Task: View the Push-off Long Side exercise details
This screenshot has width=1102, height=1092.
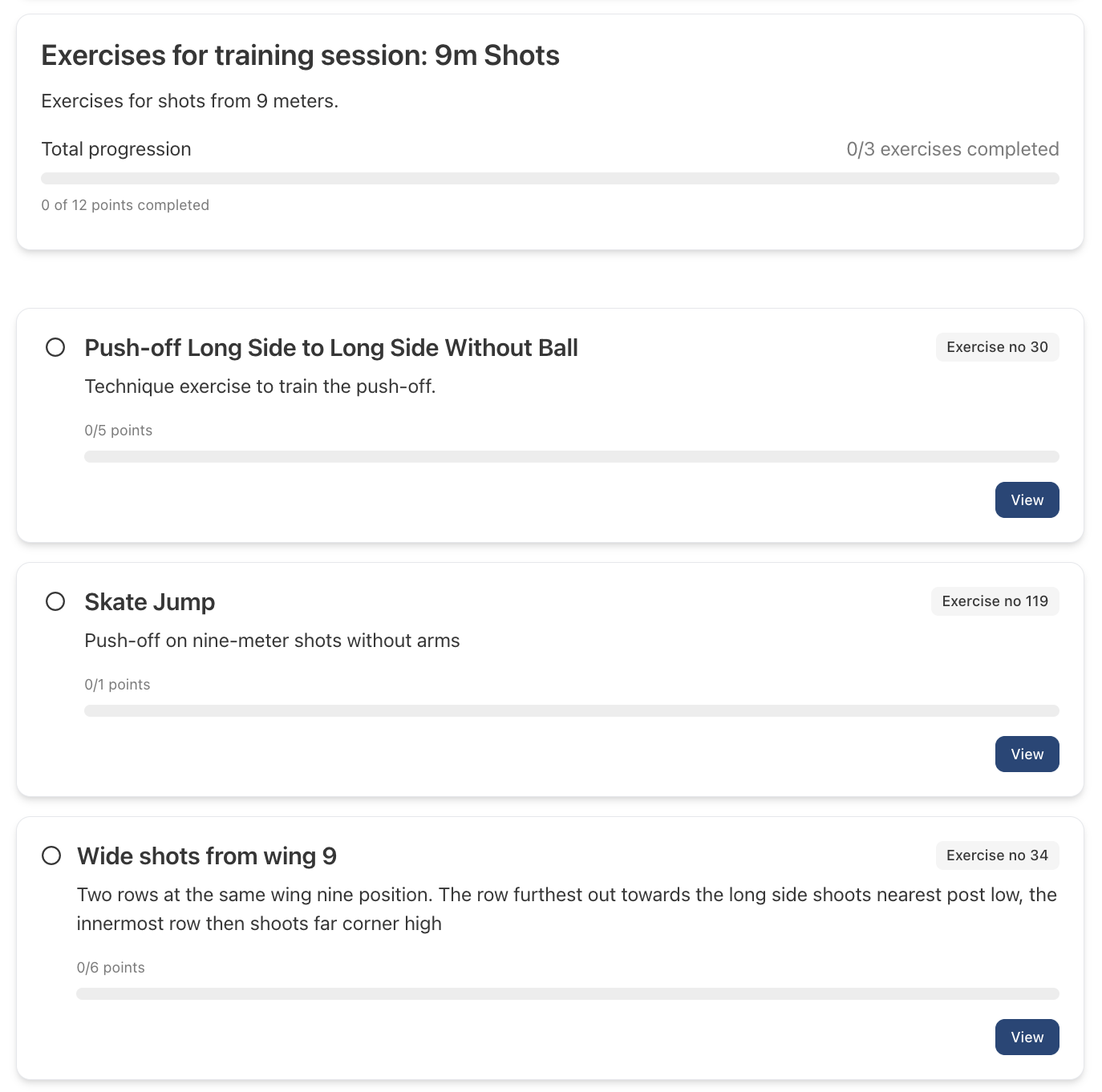Action: click(x=1027, y=499)
